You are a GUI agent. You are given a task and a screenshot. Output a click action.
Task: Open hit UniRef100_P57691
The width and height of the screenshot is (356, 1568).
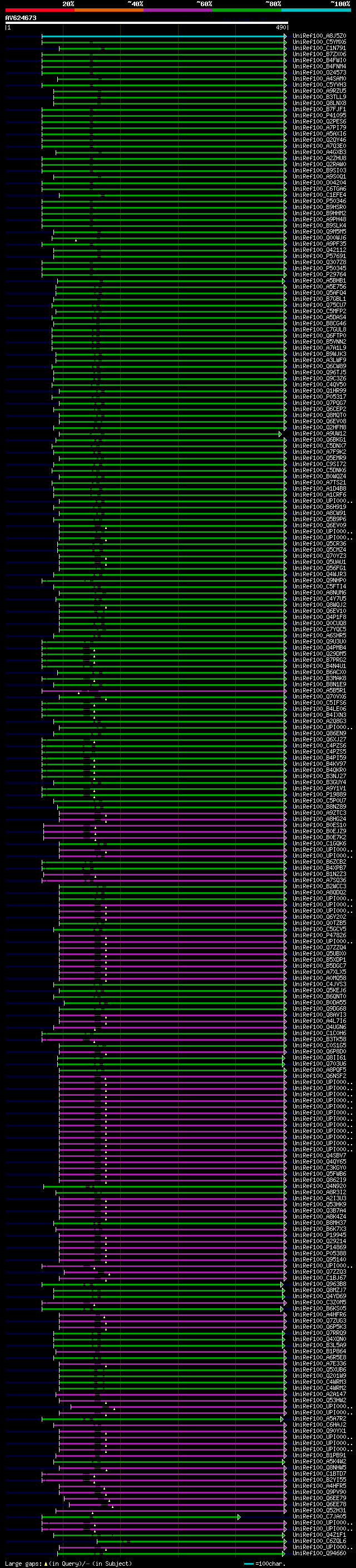click(x=319, y=256)
